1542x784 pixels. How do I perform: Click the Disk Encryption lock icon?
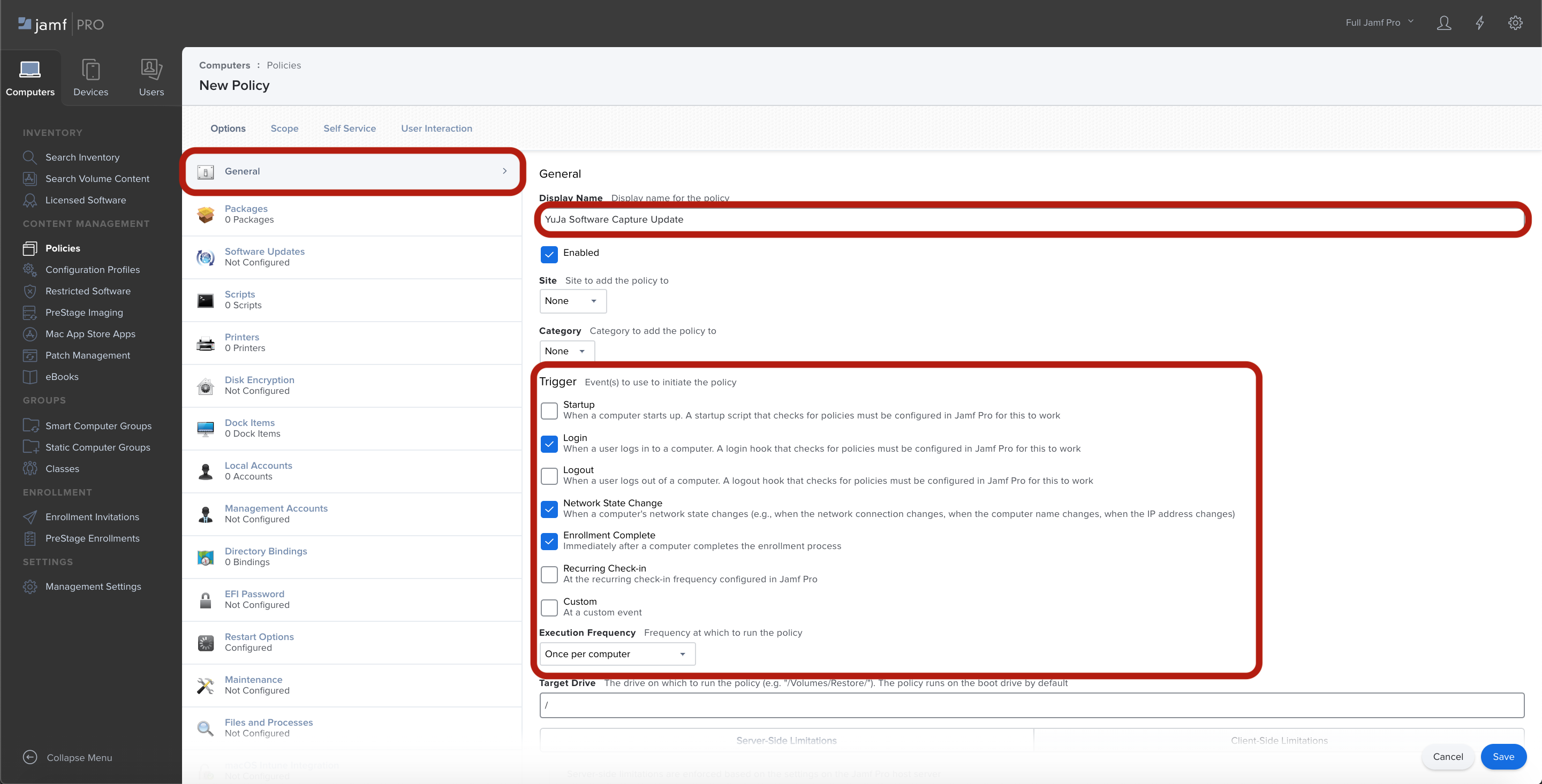pyautogui.click(x=205, y=386)
